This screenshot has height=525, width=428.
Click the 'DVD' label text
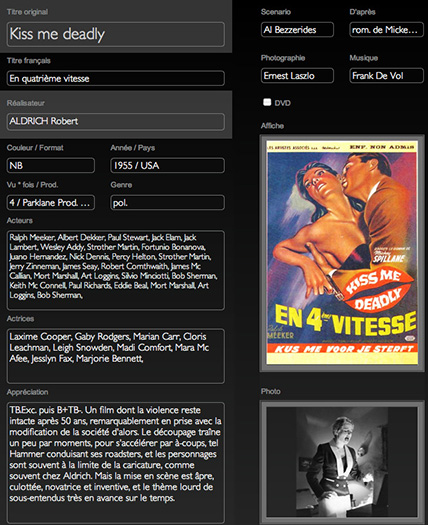point(282,103)
